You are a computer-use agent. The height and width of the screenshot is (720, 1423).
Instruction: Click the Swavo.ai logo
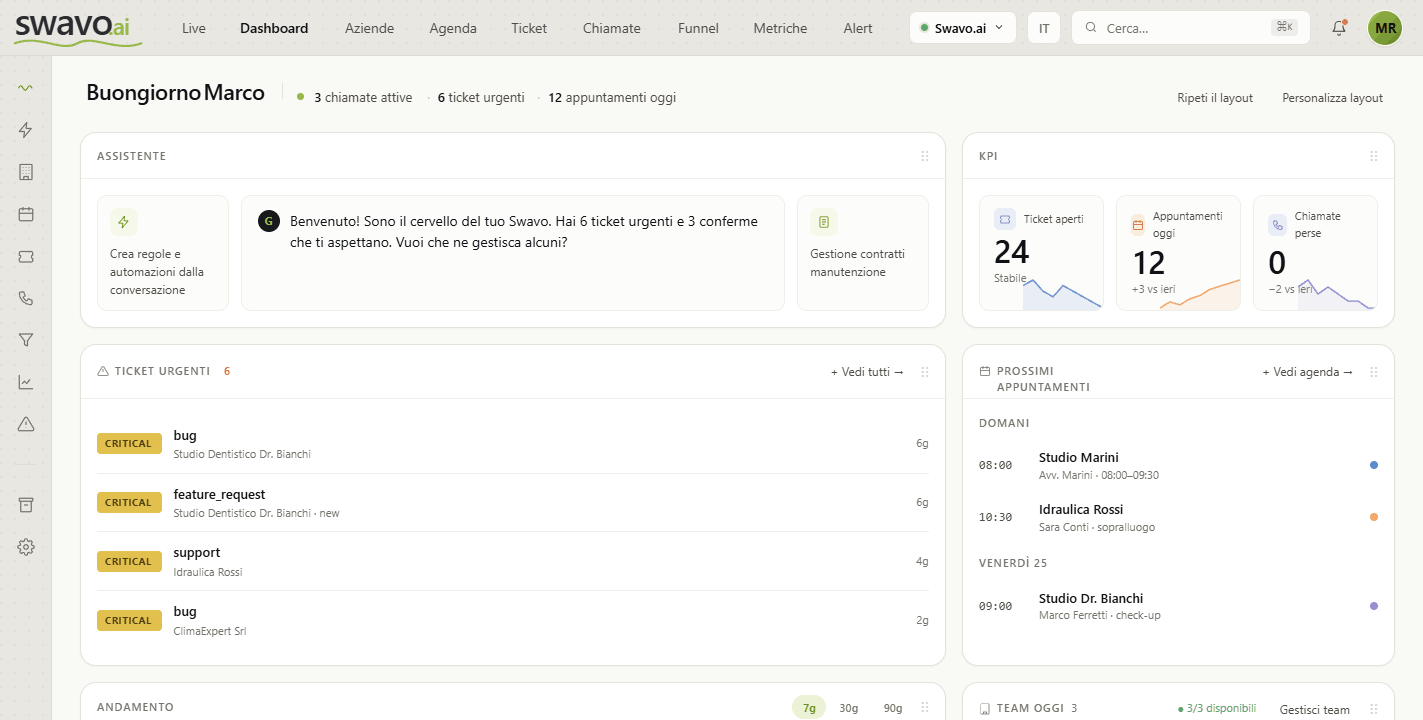[x=78, y=28]
